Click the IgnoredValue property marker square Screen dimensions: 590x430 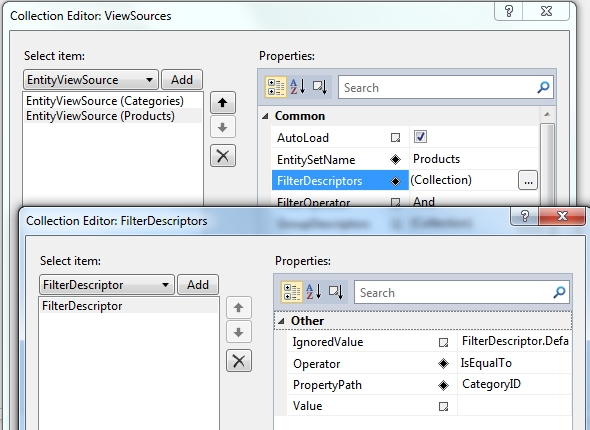coord(443,342)
